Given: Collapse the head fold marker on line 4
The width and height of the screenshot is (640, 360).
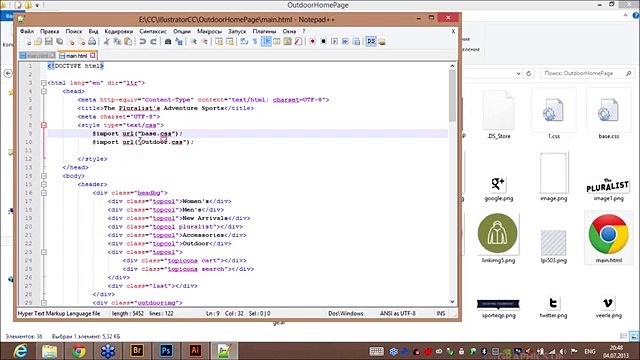Looking at the screenshot, I should coord(44,91).
